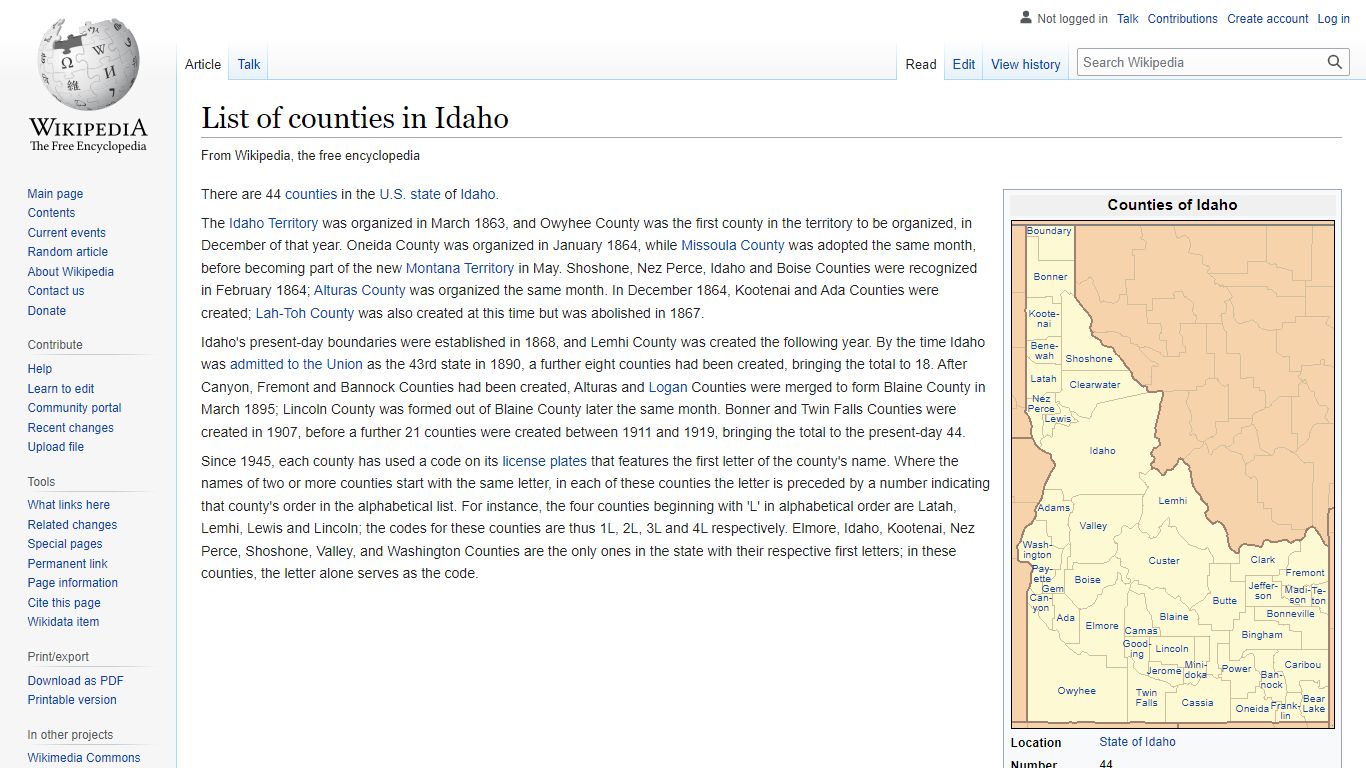Open Contributions link
Viewport: 1366px width, 768px height.
click(x=1183, y=19)
